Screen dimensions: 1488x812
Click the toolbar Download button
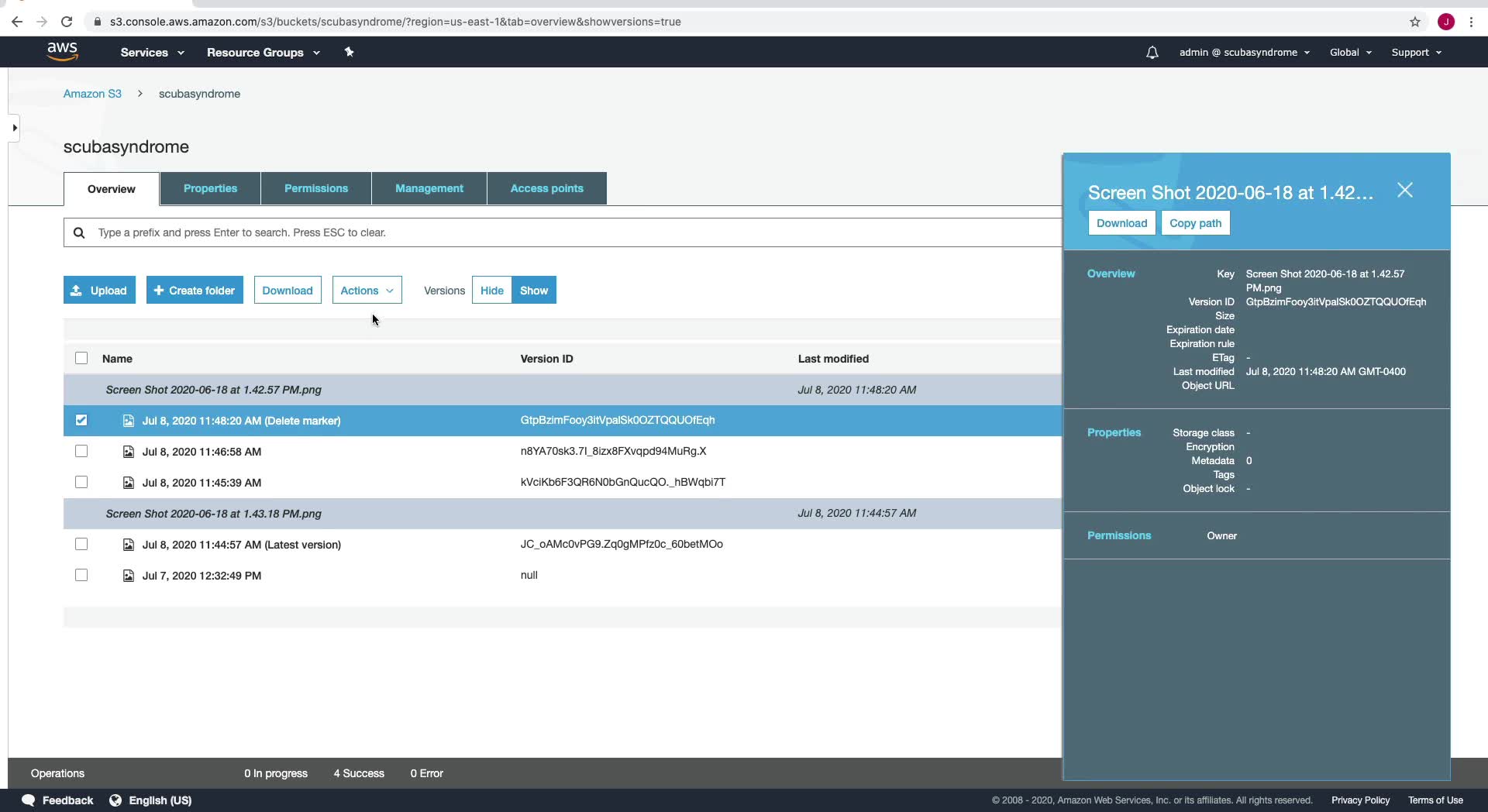click(288, 291)
